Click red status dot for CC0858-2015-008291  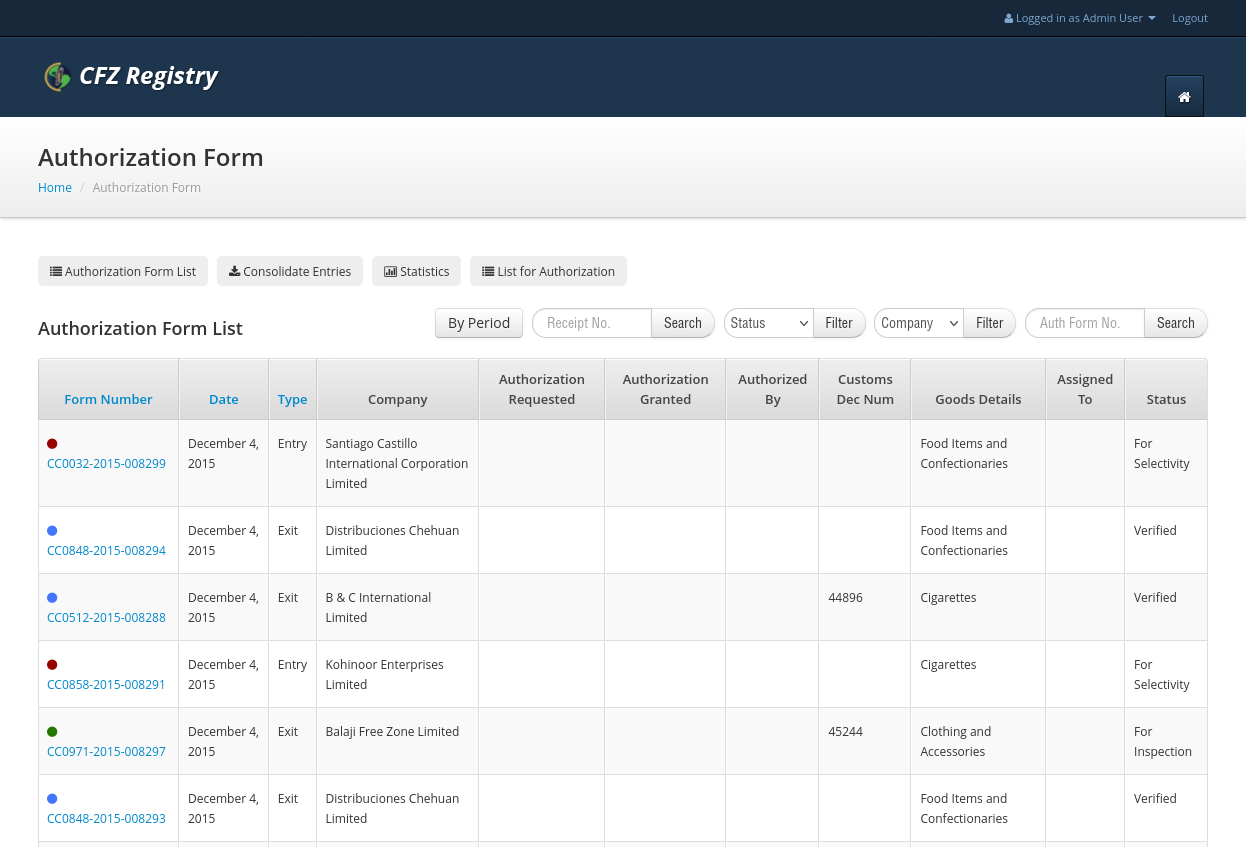coord(52,665)
